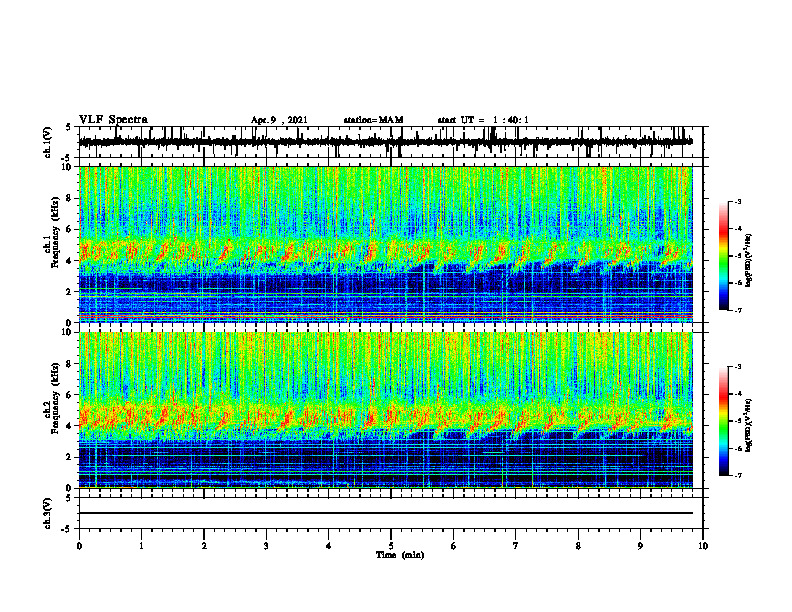Click time axis tick label "4"

[329, 546]
